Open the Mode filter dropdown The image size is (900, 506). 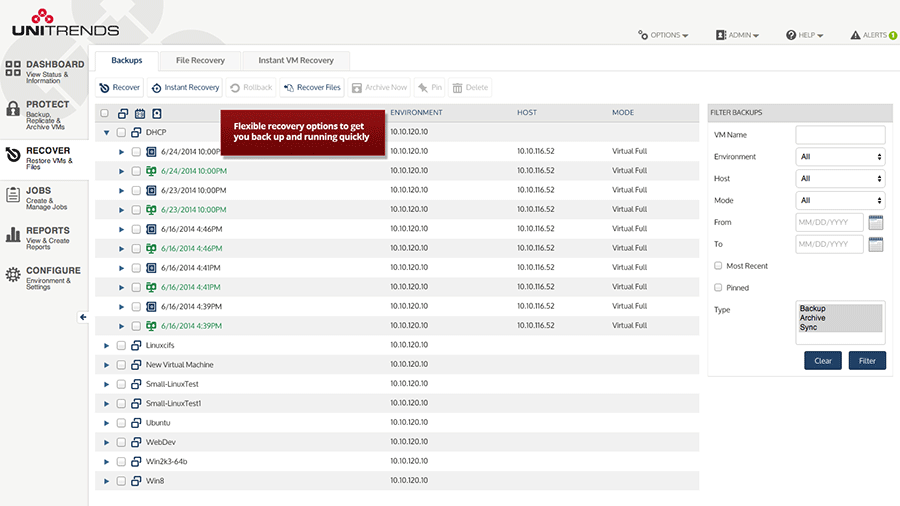(x=840, y=200)
